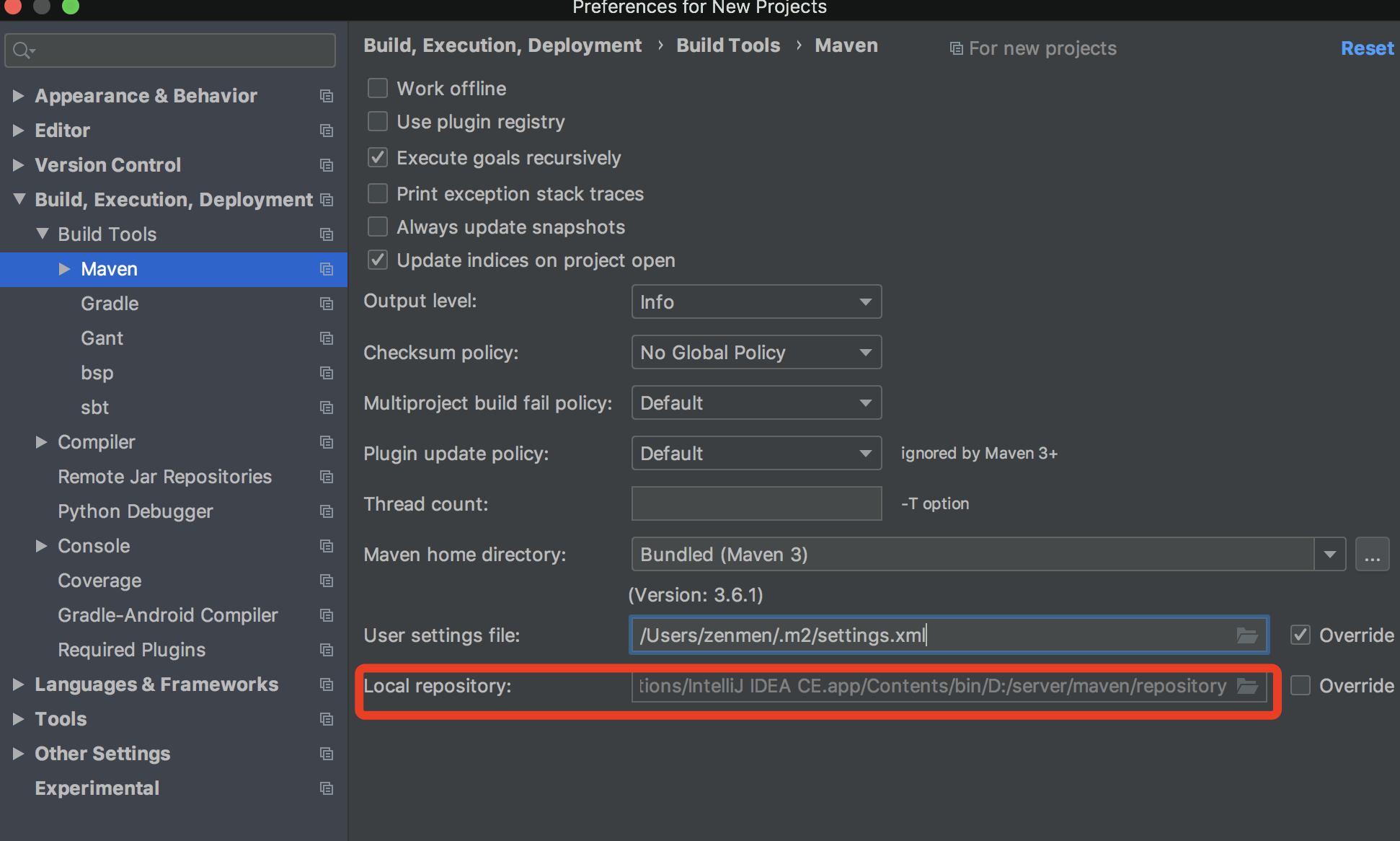Open Maven home directory dropdown arrow
This screenshot has height=841, width=1400.
pos(1330,554)
